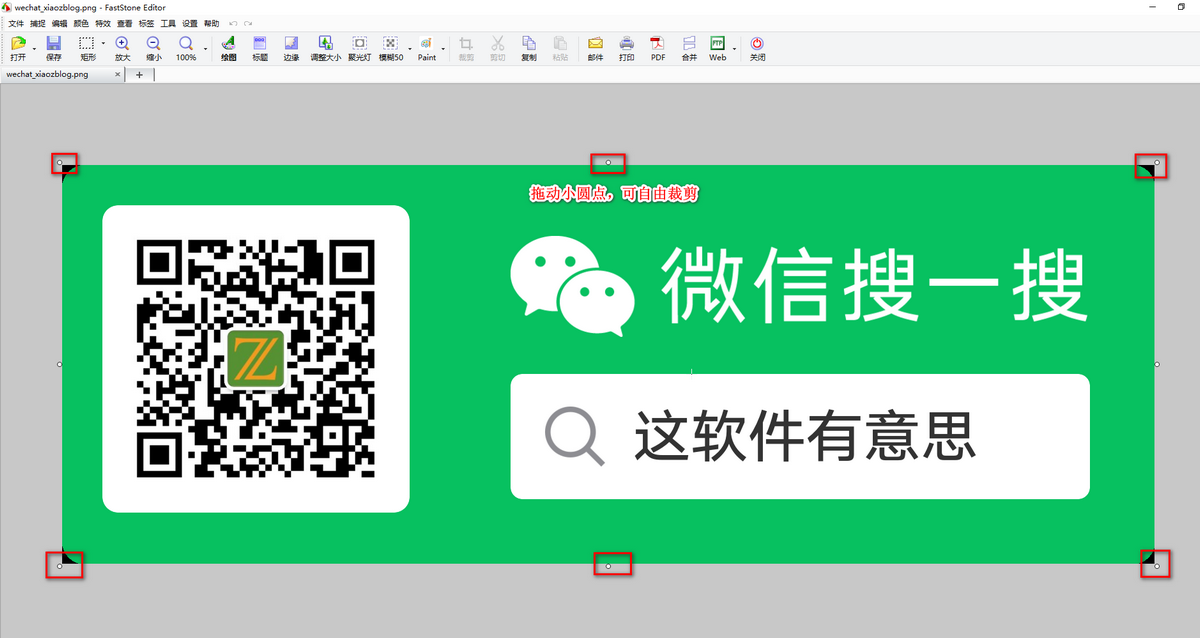
Task: Click the Zoom In (放大) icon
Action: tap(122, 47)
